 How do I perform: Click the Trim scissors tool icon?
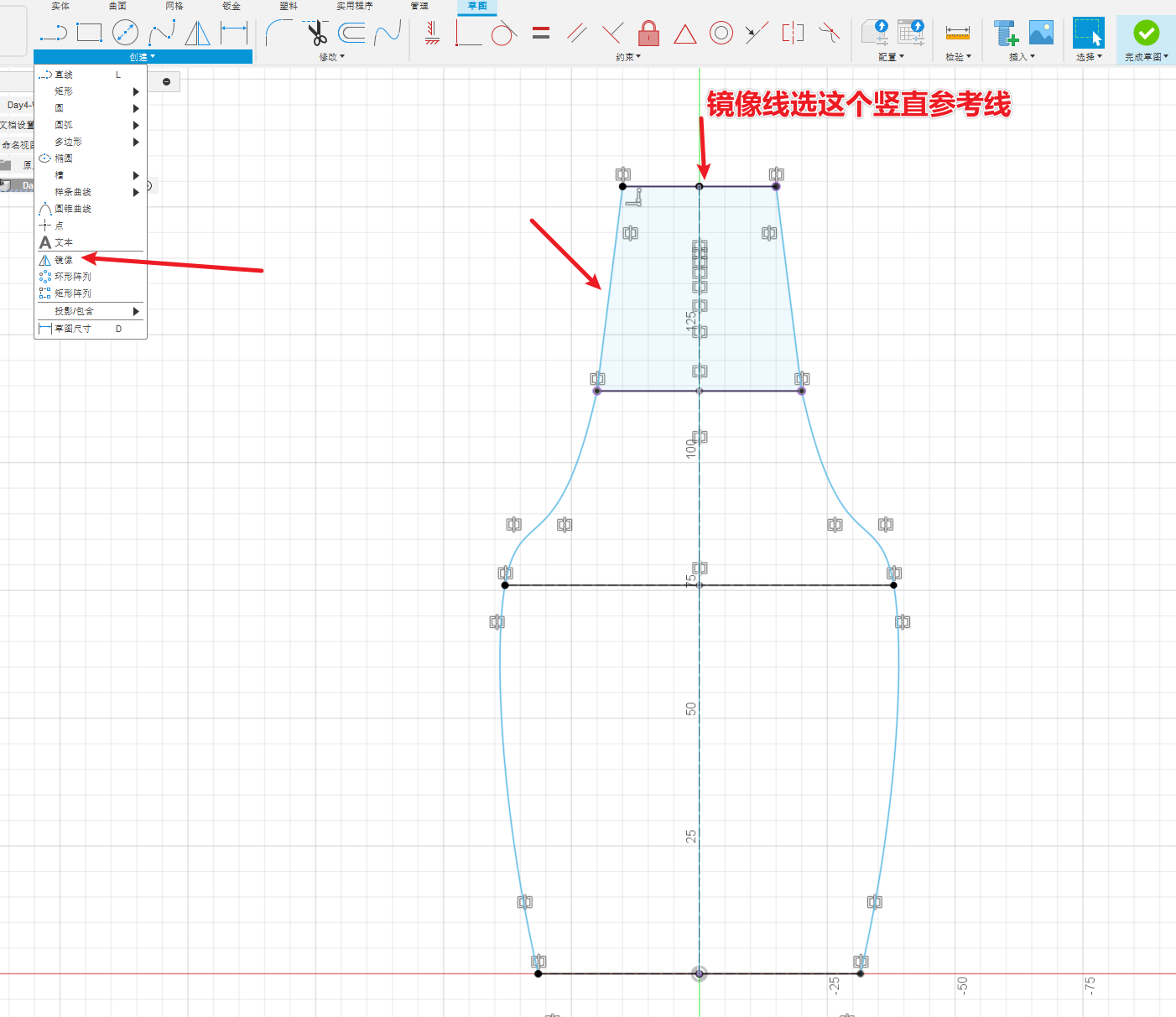[x=316, y=34]
